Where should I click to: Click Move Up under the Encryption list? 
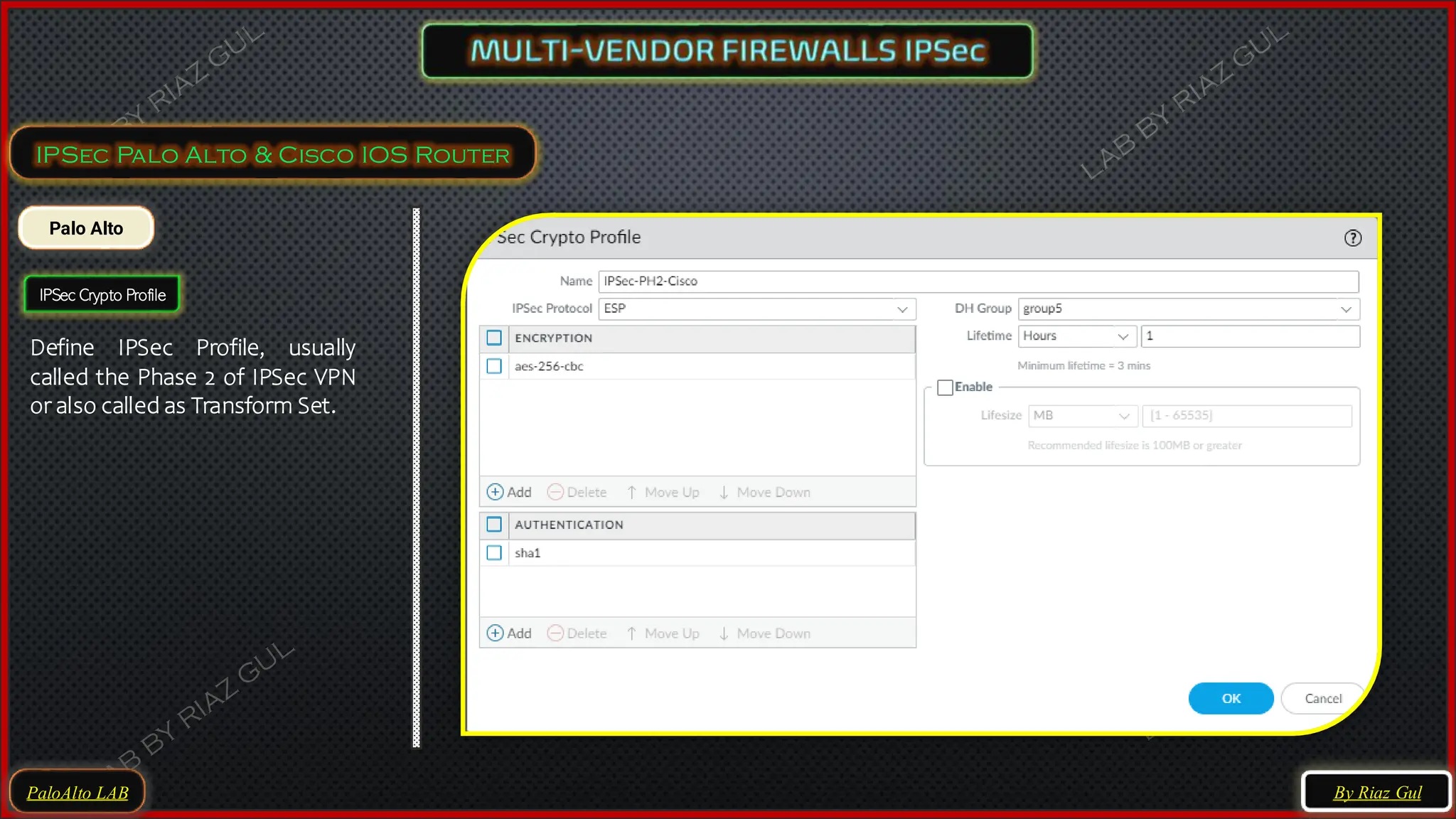(x=663, y=492)
